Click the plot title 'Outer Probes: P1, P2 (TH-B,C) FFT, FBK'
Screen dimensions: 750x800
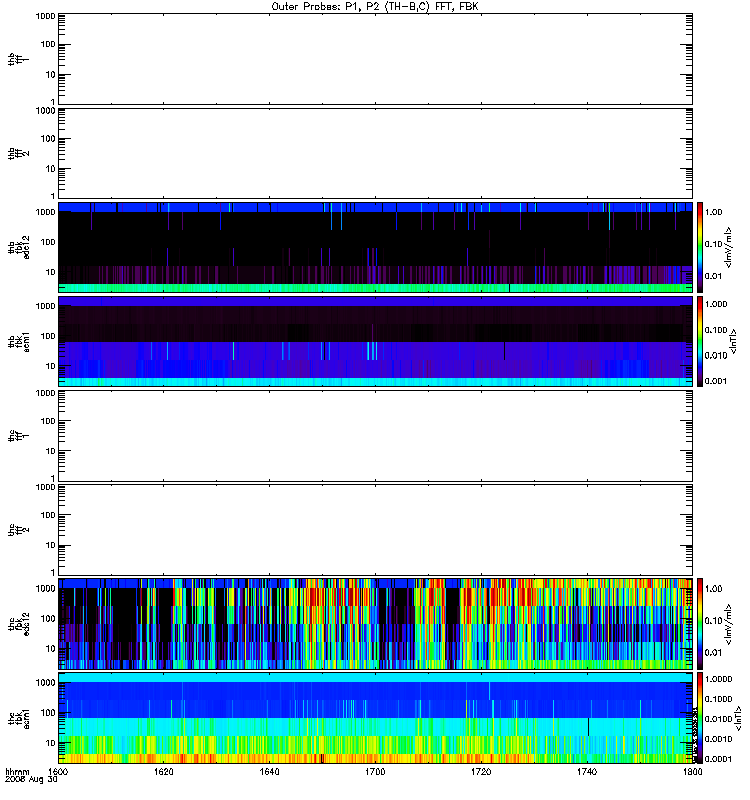point(375,7)
